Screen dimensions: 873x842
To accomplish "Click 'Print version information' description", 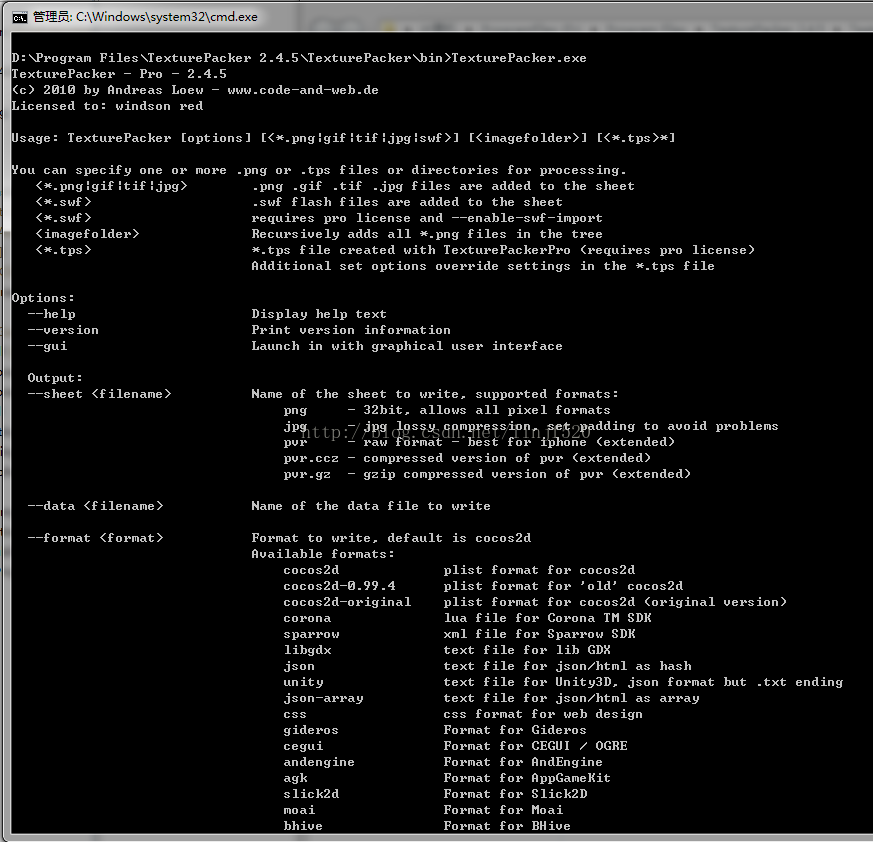I will coord(351,330).
